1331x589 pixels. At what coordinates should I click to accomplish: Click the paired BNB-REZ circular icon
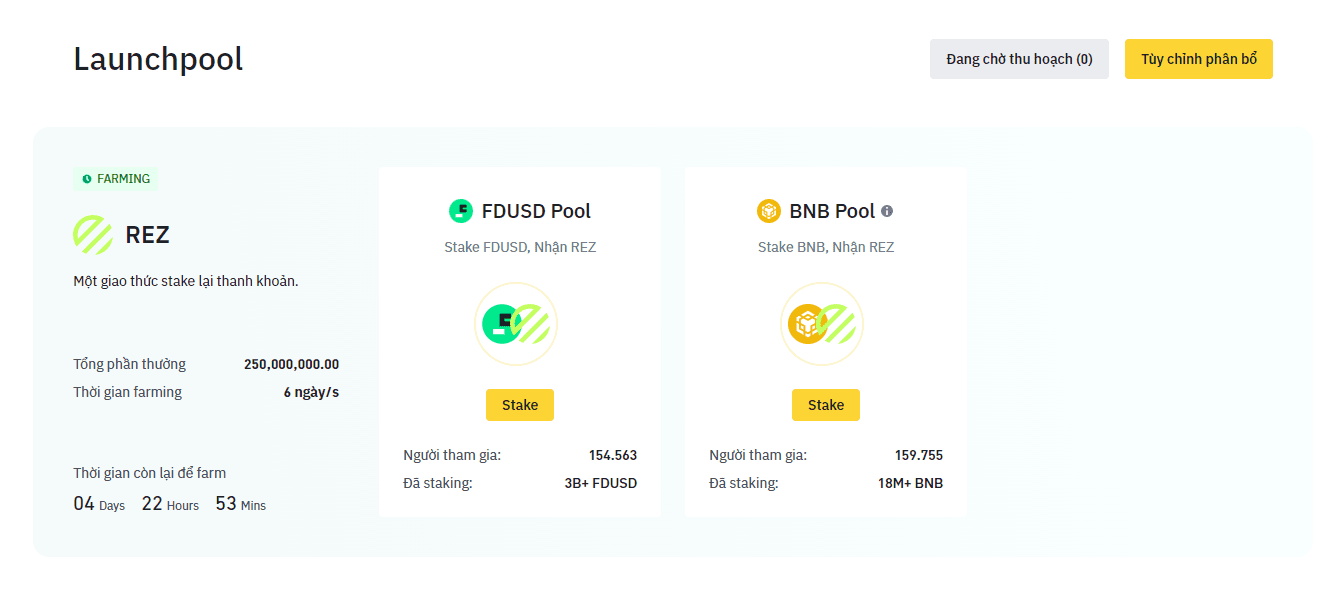tap(822, 324)
